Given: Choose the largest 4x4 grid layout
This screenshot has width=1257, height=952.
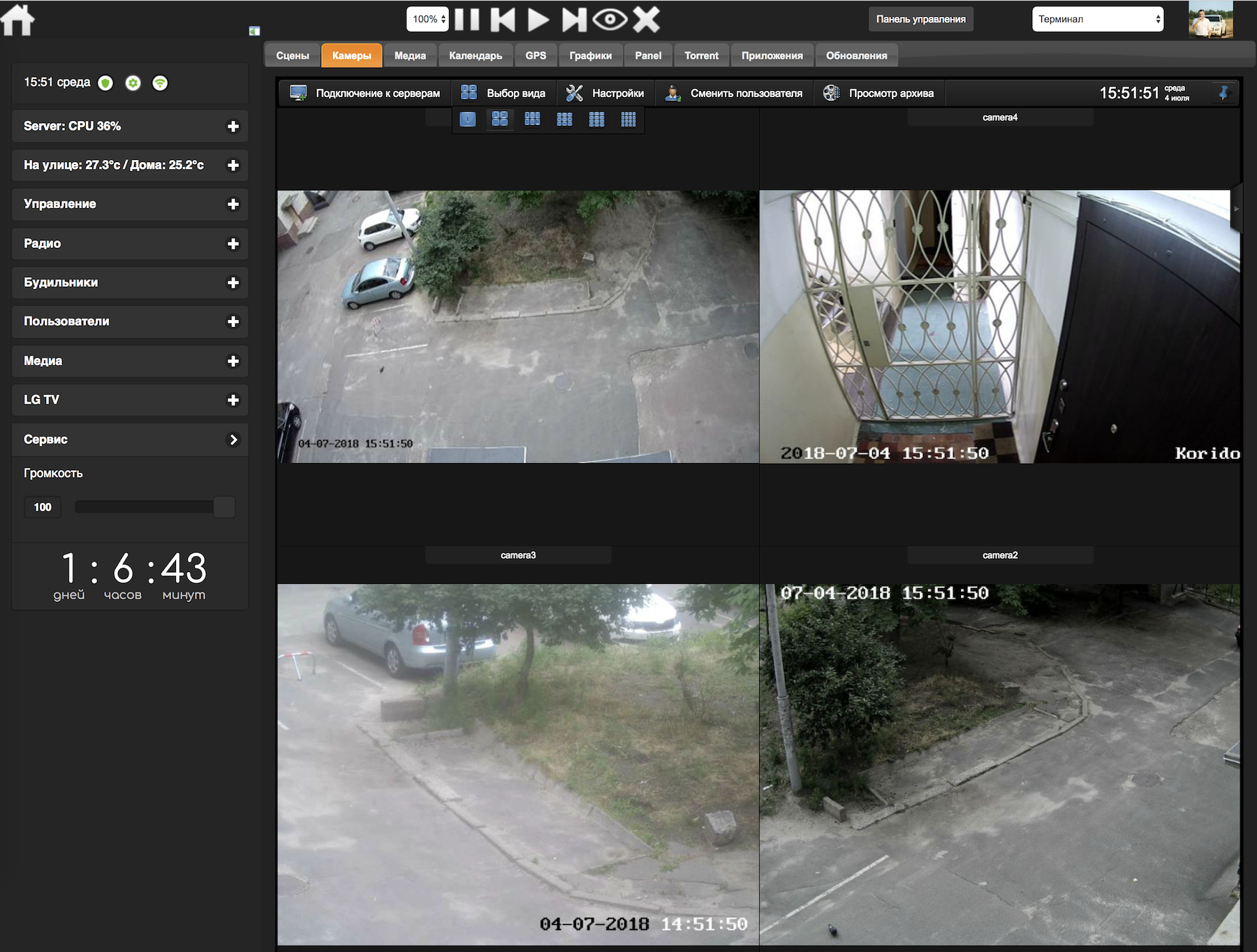Looking at the screenshot, I should point(628,119).
